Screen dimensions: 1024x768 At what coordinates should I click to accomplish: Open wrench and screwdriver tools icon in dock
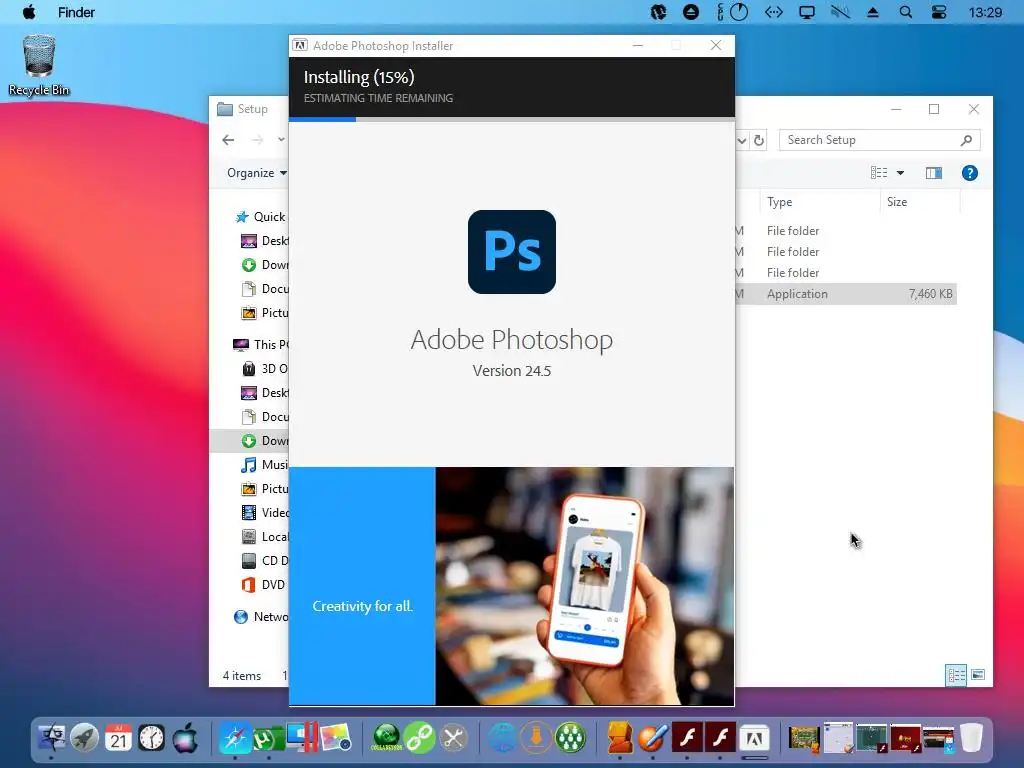(x=453, y=739)
